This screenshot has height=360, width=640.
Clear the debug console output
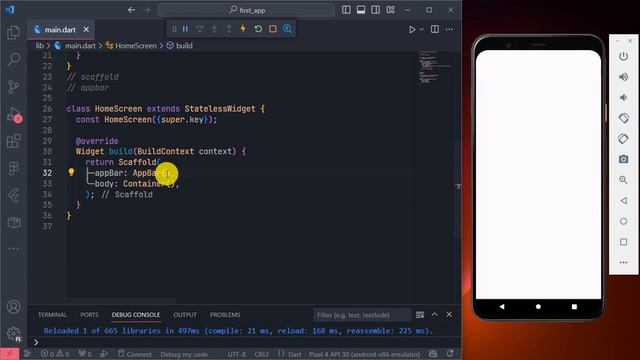[x=420, y=315]
